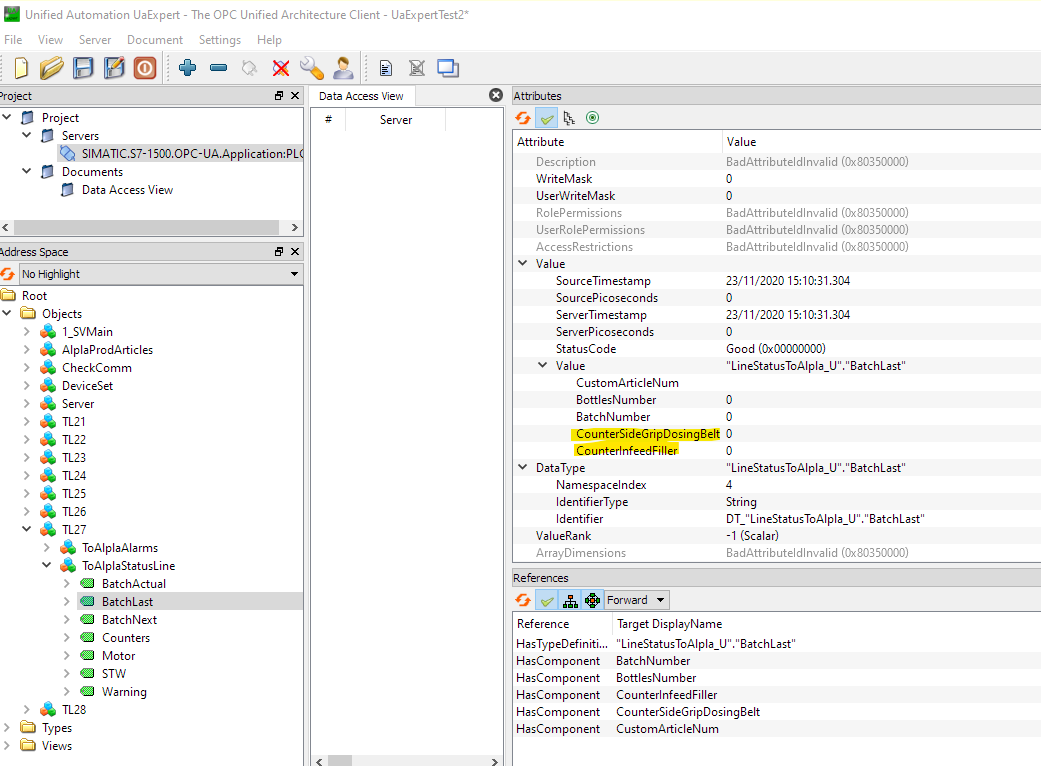The width and height of the screenshot is (1041, 766).
Task: Remove the server with the blue minus icon
Action: pyautogui.click(x=218, y=68)
